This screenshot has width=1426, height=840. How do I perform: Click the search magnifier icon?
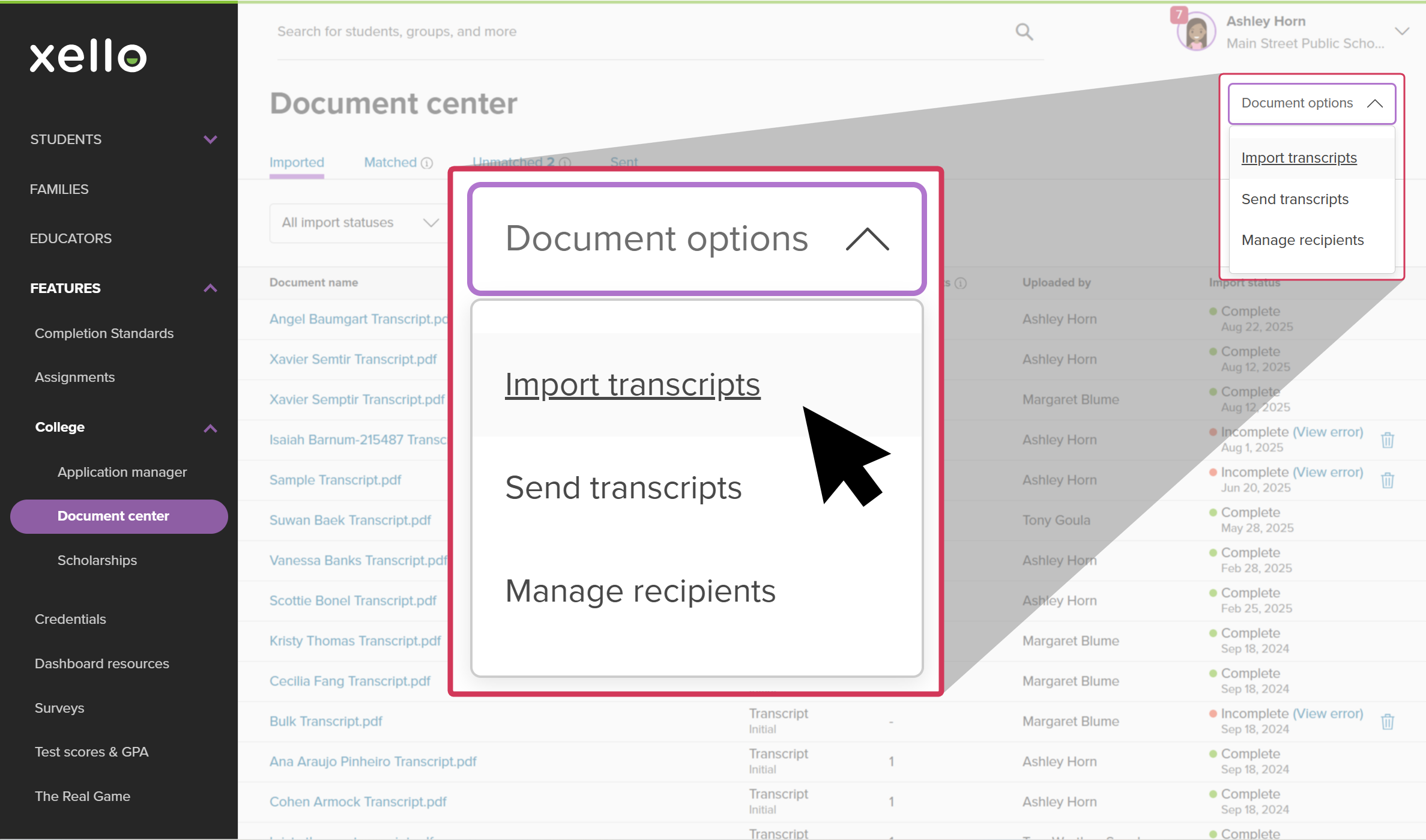1024,32
